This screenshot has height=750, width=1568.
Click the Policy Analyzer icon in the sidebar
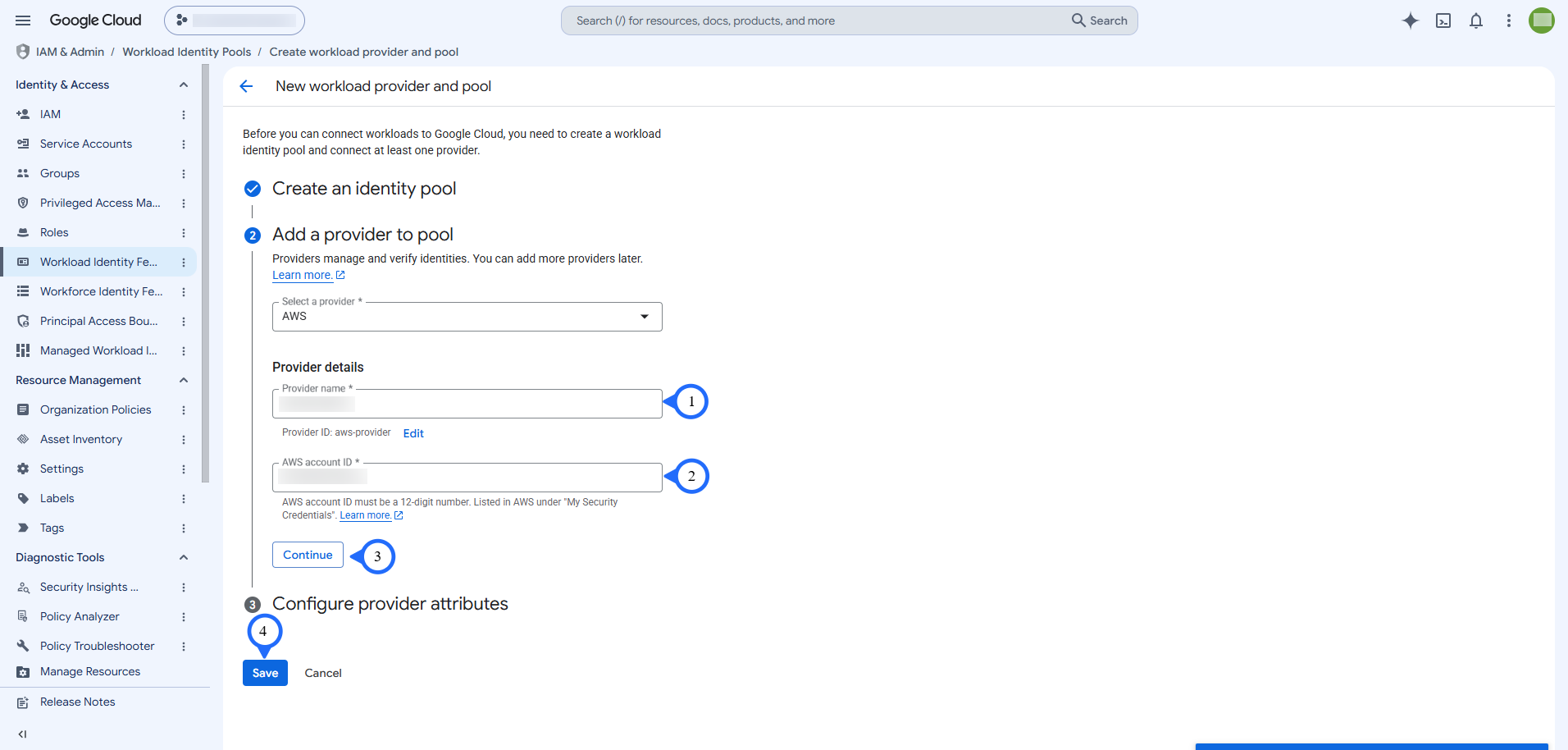(23, 616)
